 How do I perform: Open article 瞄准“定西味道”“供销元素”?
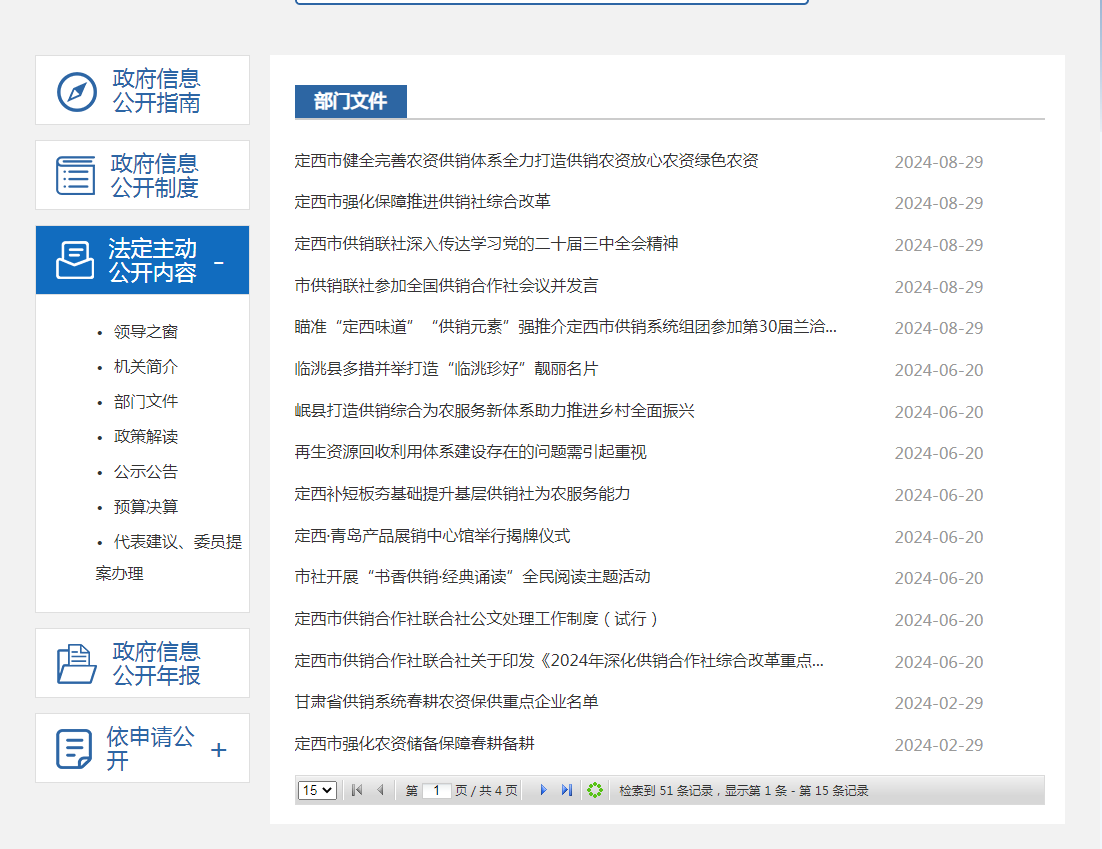[566, 327]
